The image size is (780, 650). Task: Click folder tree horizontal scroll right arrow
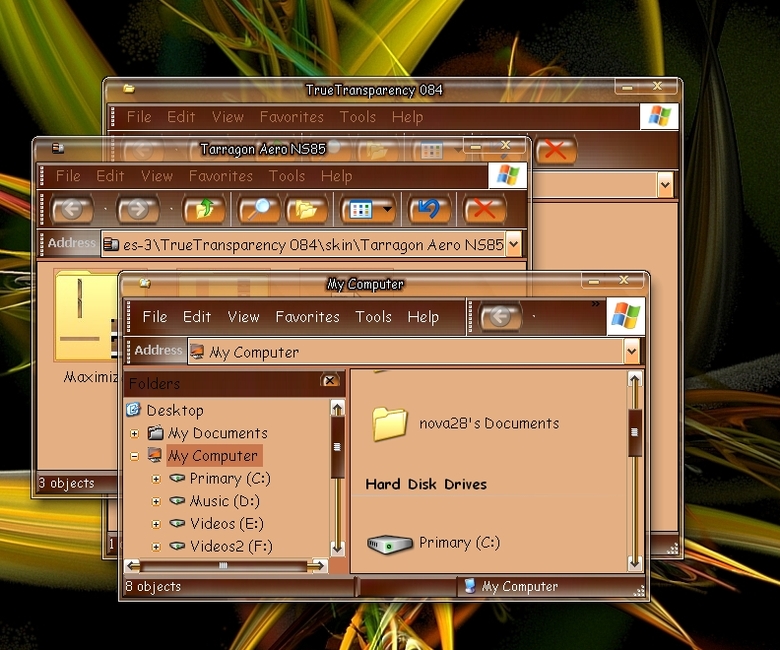point(317,565)
